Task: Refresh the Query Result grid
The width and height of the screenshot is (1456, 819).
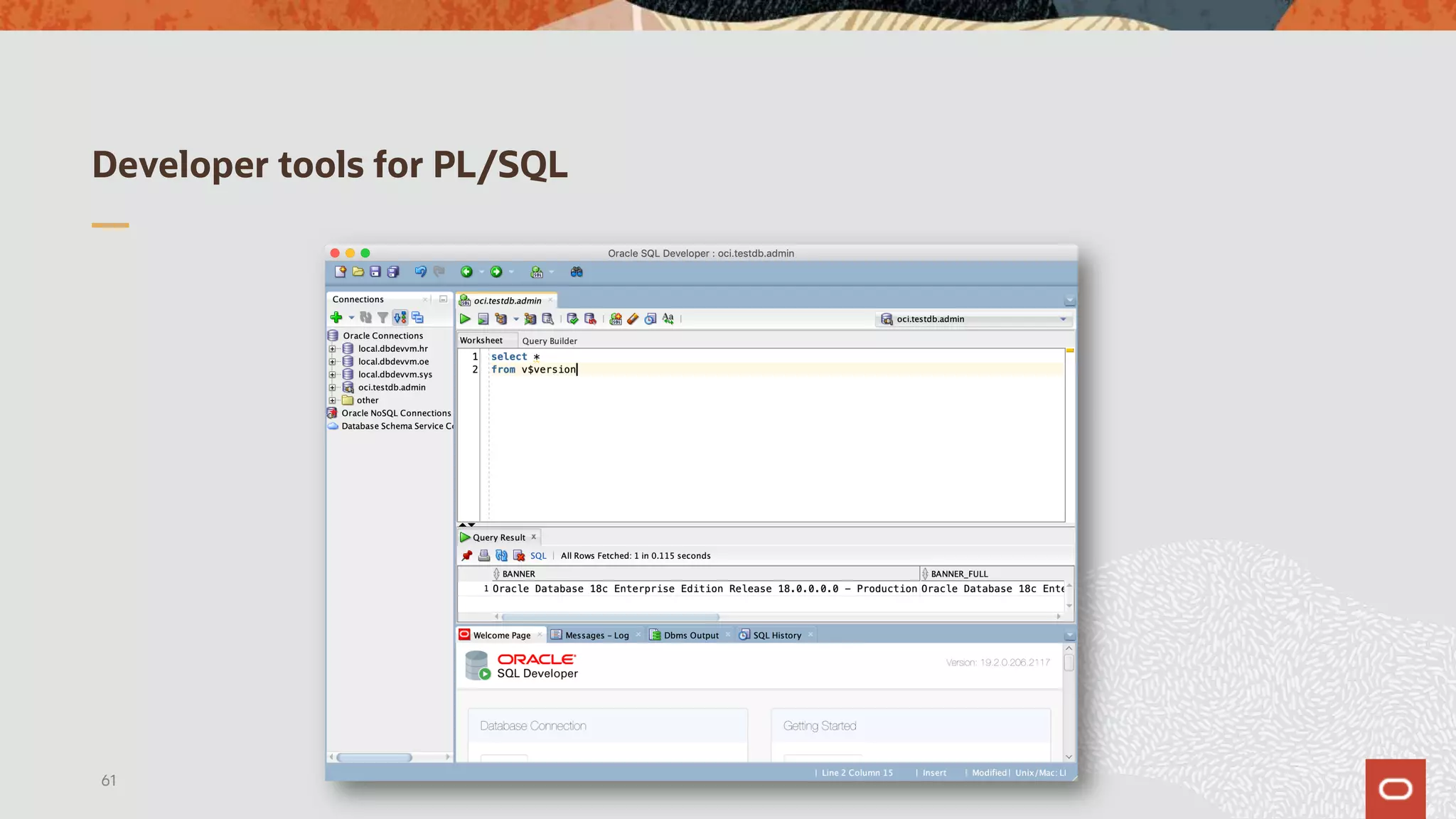Action: tap(502, 555)
